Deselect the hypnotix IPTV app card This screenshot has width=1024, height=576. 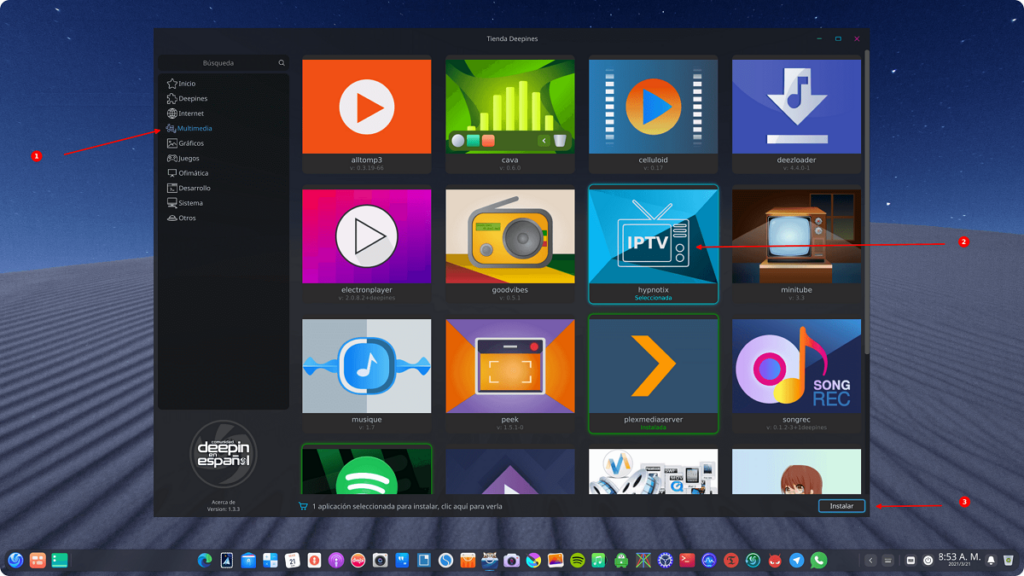point(653,244)
